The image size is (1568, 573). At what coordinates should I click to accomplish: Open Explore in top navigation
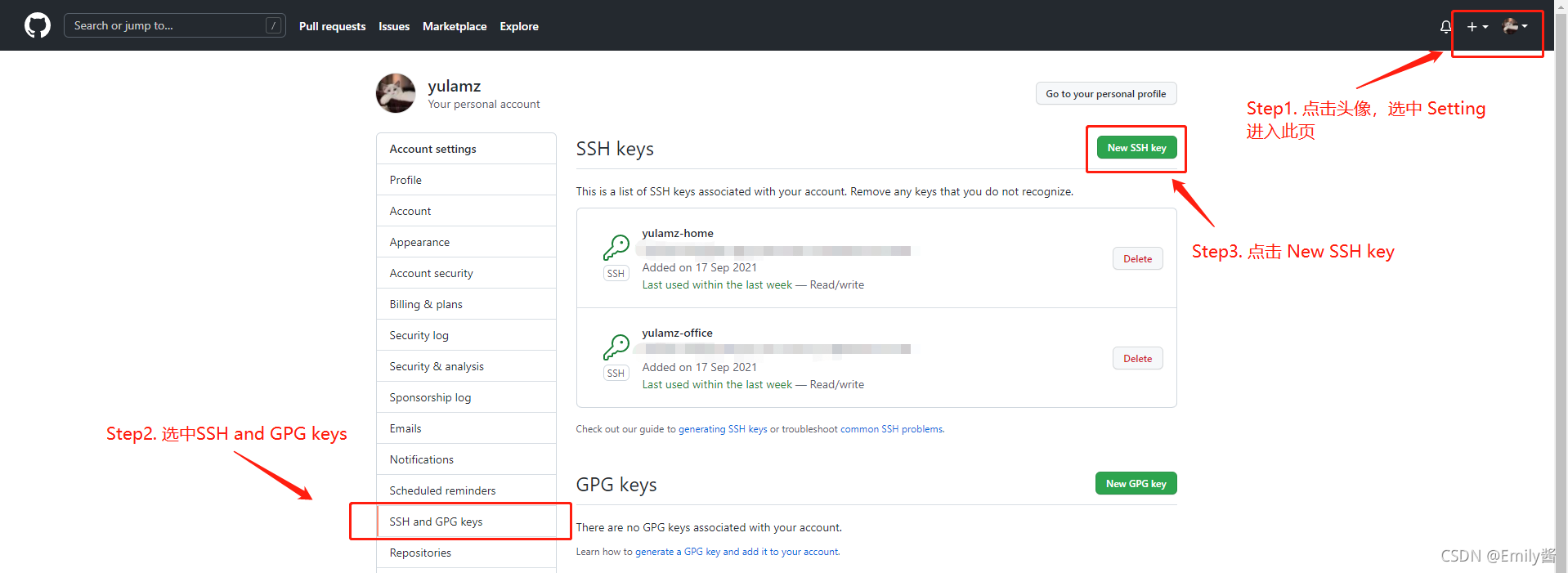519,26
